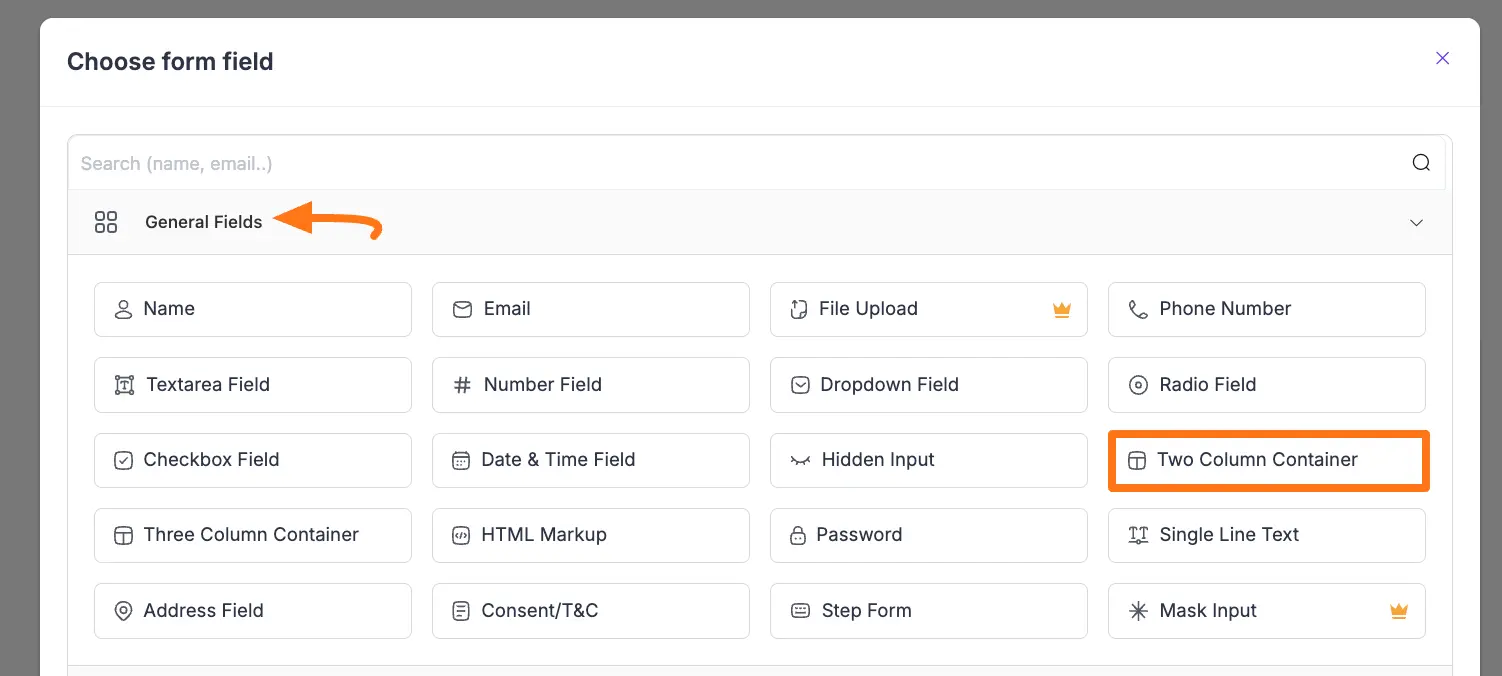
Task: Click the General Fields section header label
Action: pos(203,222)
